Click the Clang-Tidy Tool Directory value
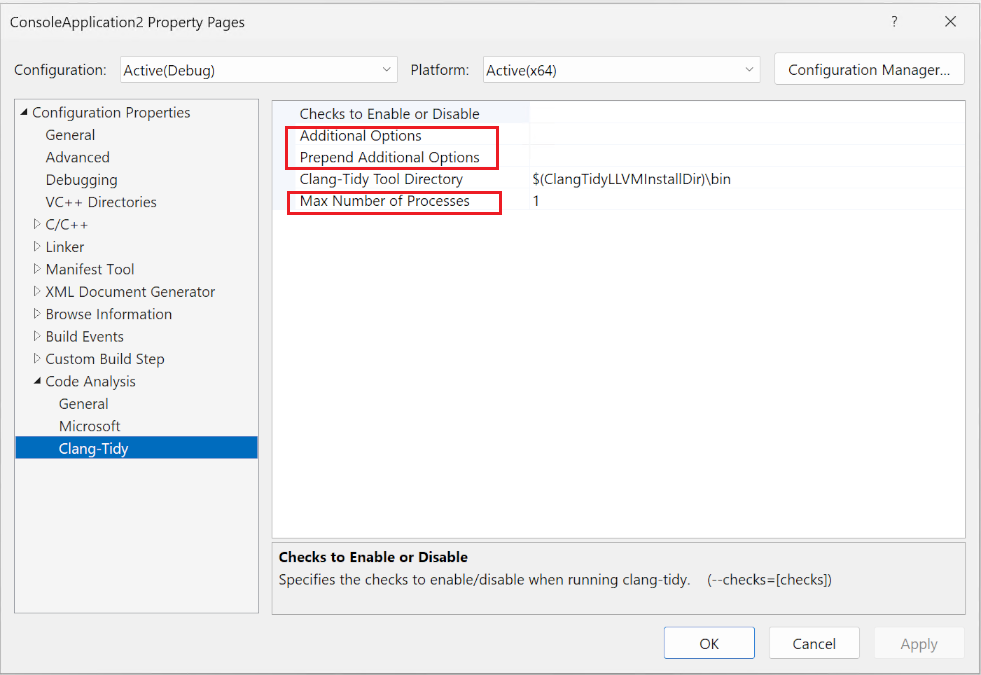Screen dimensions: 981x675 coord(615,179)
